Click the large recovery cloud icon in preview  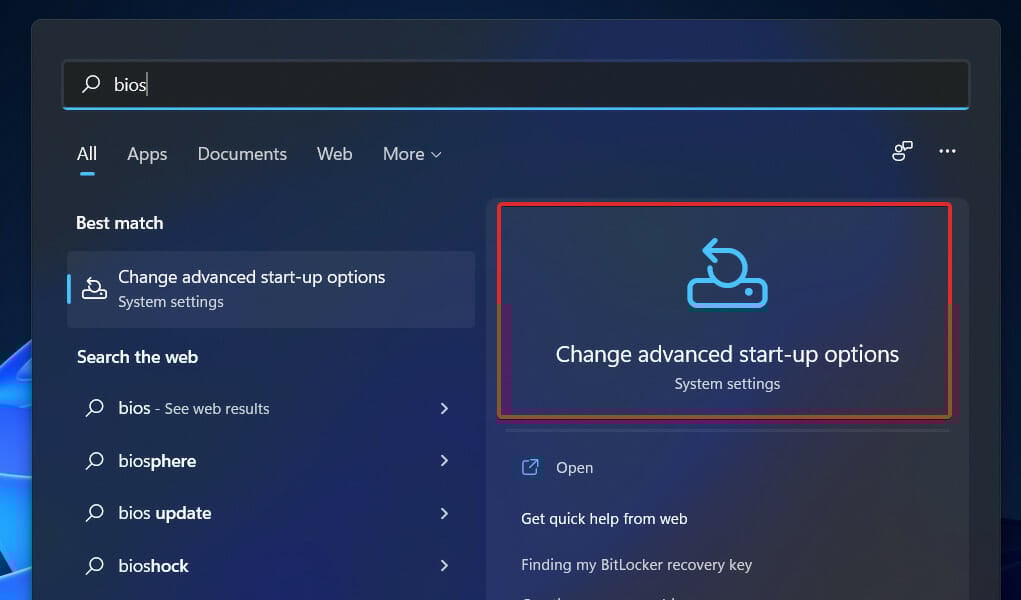pyautogui.click(x=726, y=273)
